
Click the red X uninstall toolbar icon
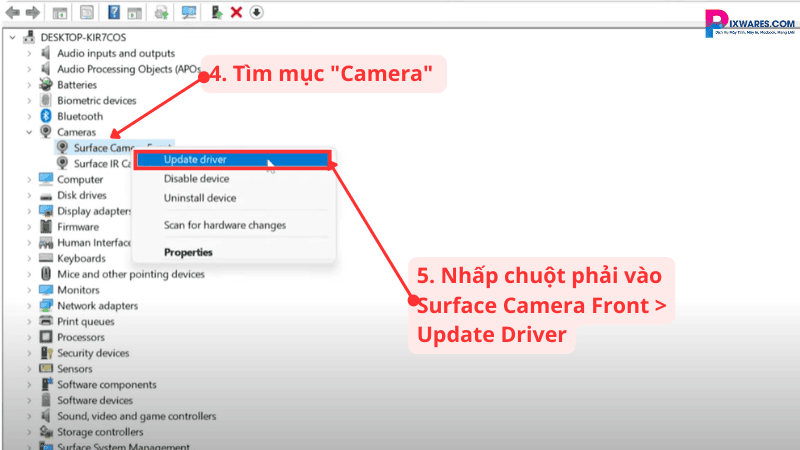point(236,12)
